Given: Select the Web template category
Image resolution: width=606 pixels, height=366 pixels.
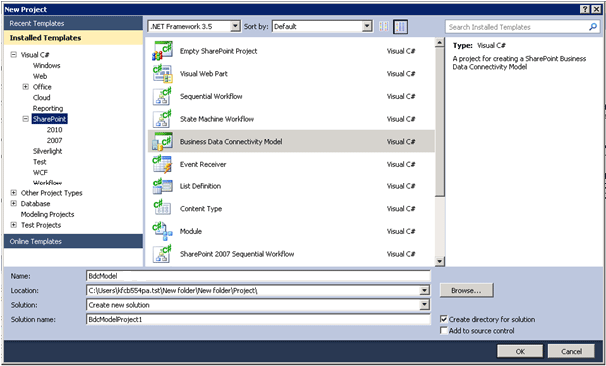Looking at the screenshot, I should [40, 76].
